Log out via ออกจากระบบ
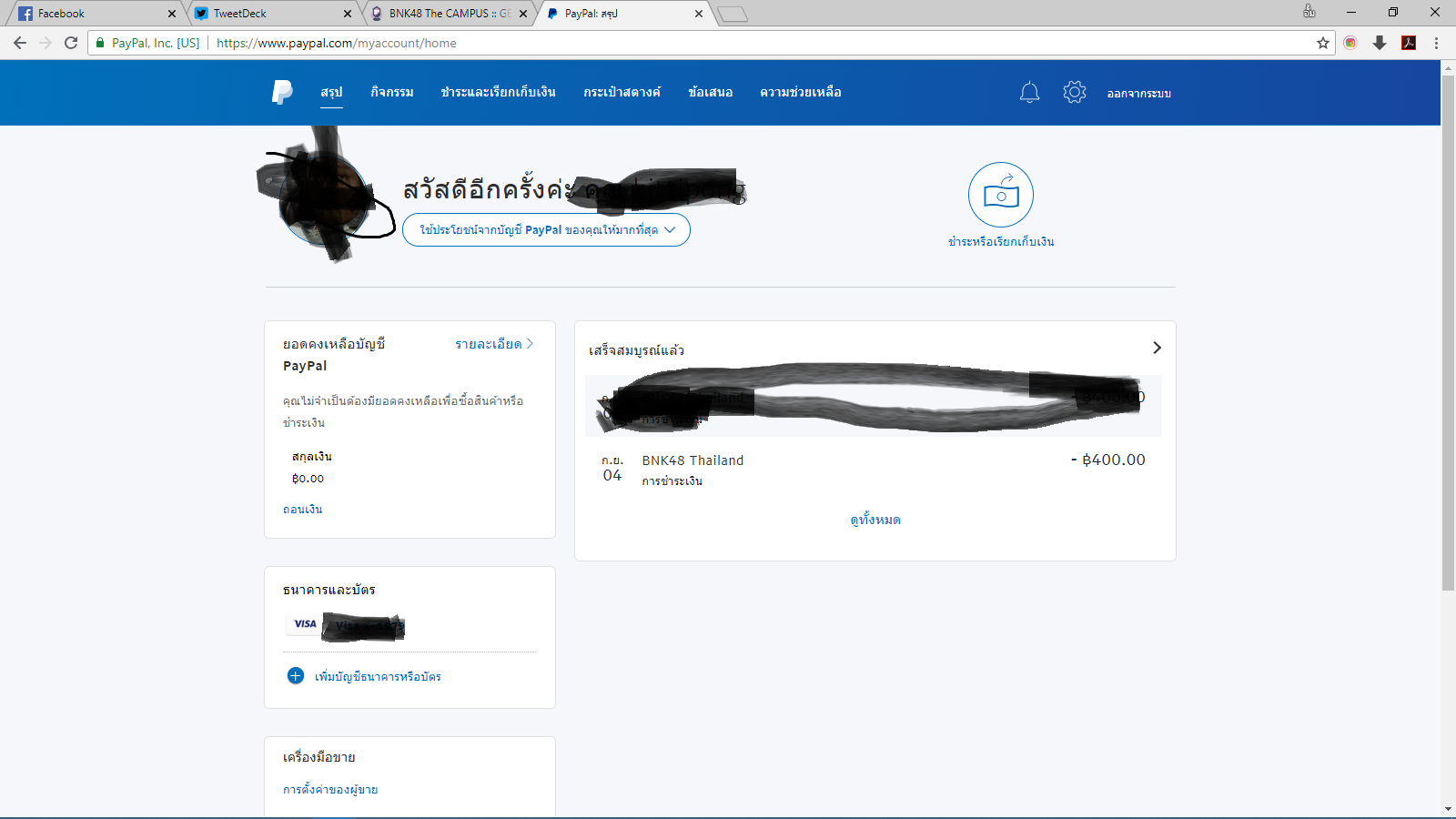 tap(1139, 93)
